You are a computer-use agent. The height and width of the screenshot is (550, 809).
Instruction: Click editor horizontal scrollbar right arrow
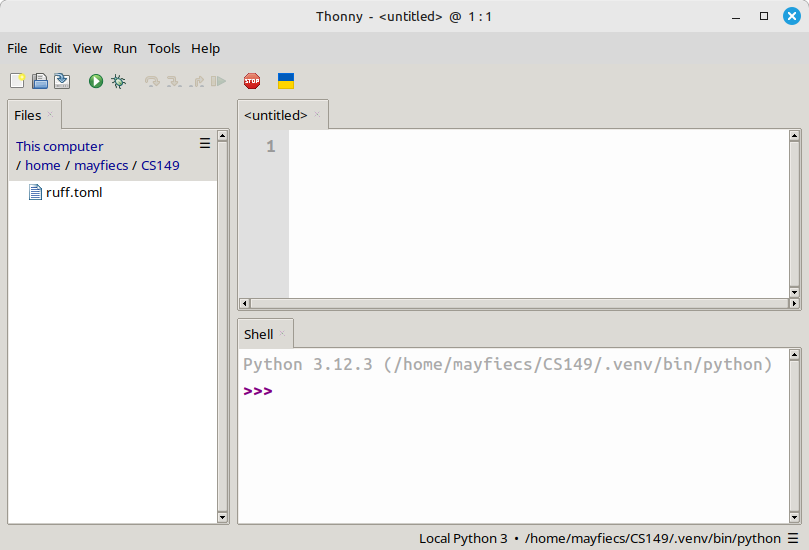click(x=795, y=303)
